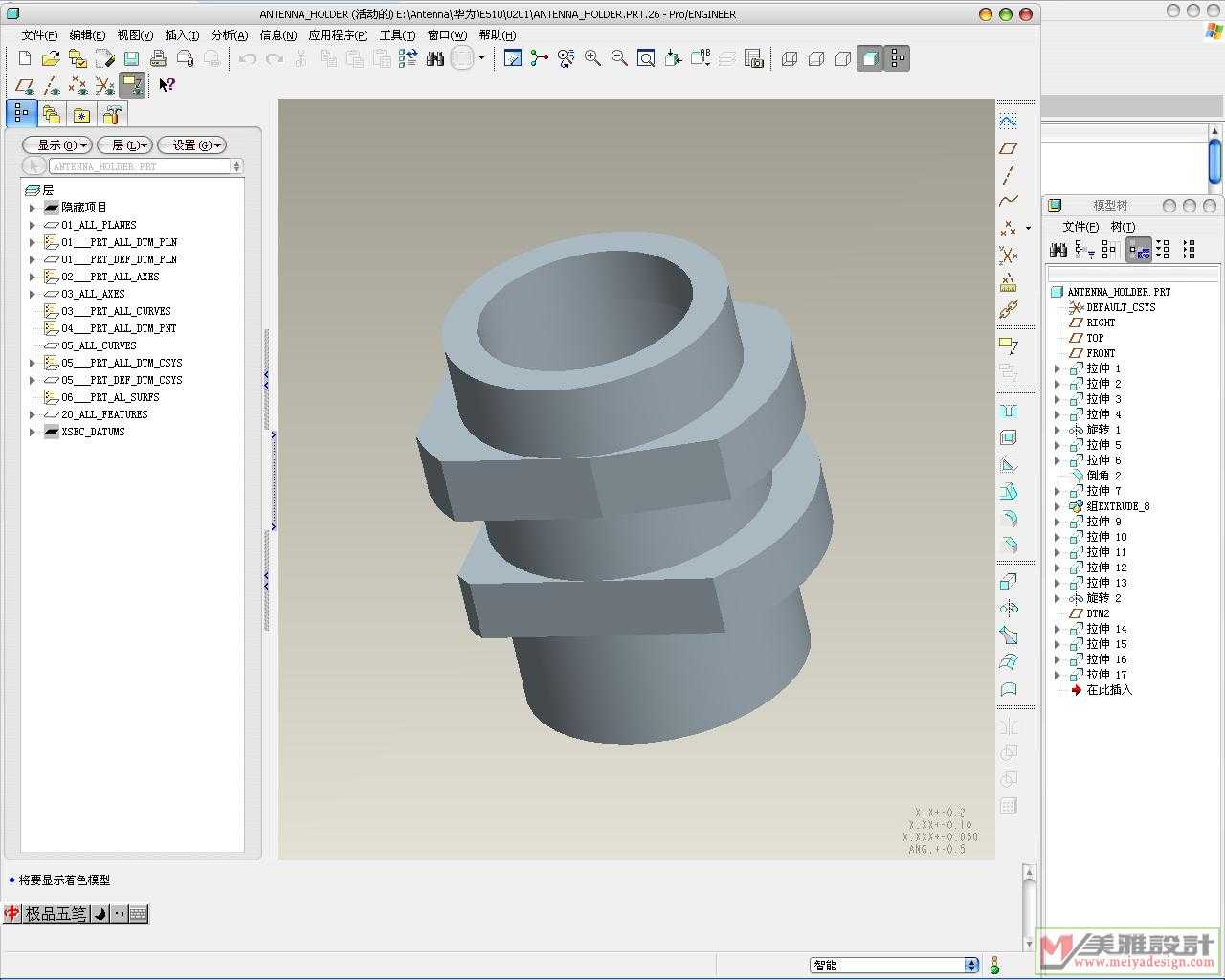Save the model with the floppy disk icon
The height and width of the screenshot is (980, 1225).
[132, 59]
